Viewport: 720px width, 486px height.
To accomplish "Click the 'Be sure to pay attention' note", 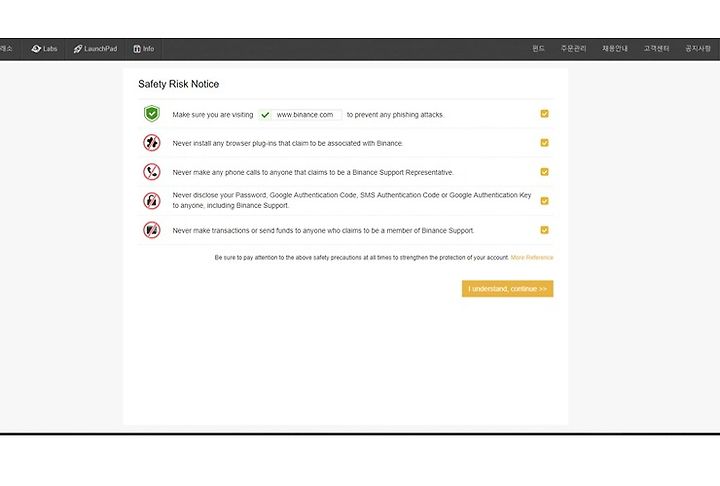I will pyautogui.click(x=362, y=257).
